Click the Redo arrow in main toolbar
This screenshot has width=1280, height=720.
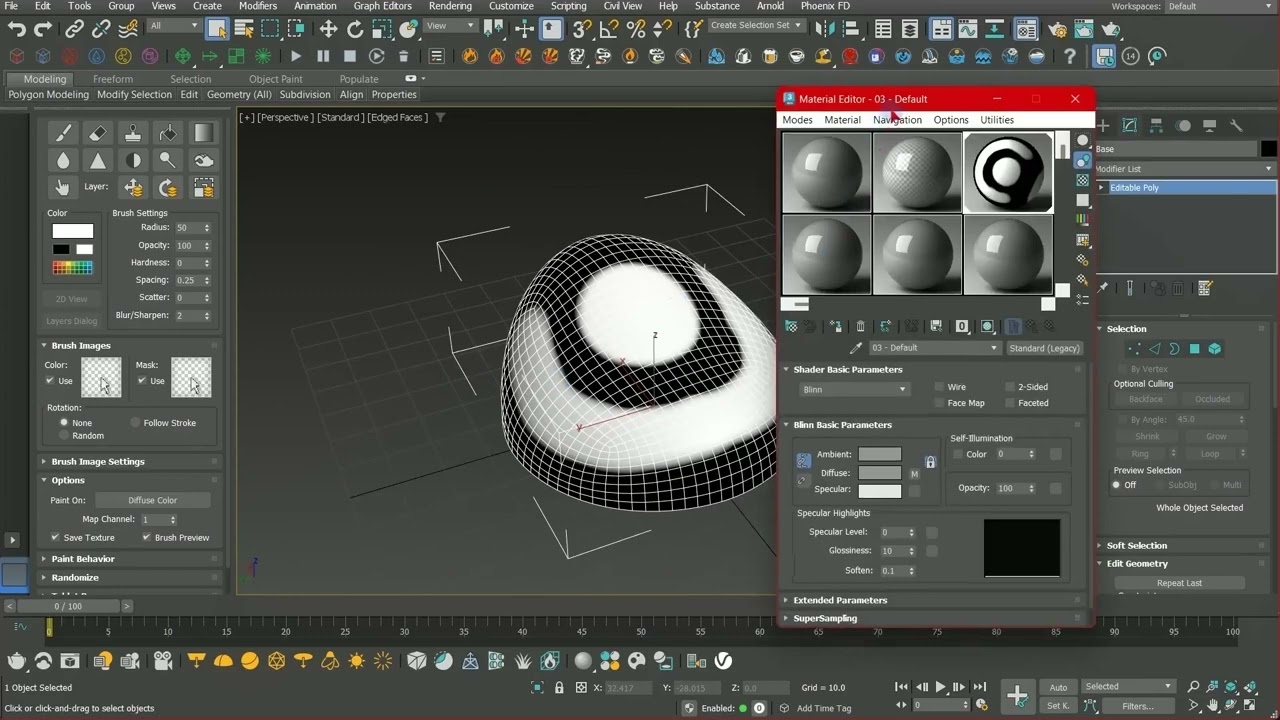coord(44,29)
